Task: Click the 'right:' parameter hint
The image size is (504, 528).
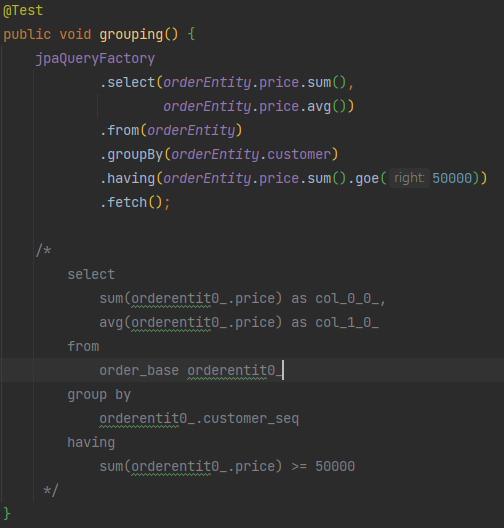Action: coord(409,178)
